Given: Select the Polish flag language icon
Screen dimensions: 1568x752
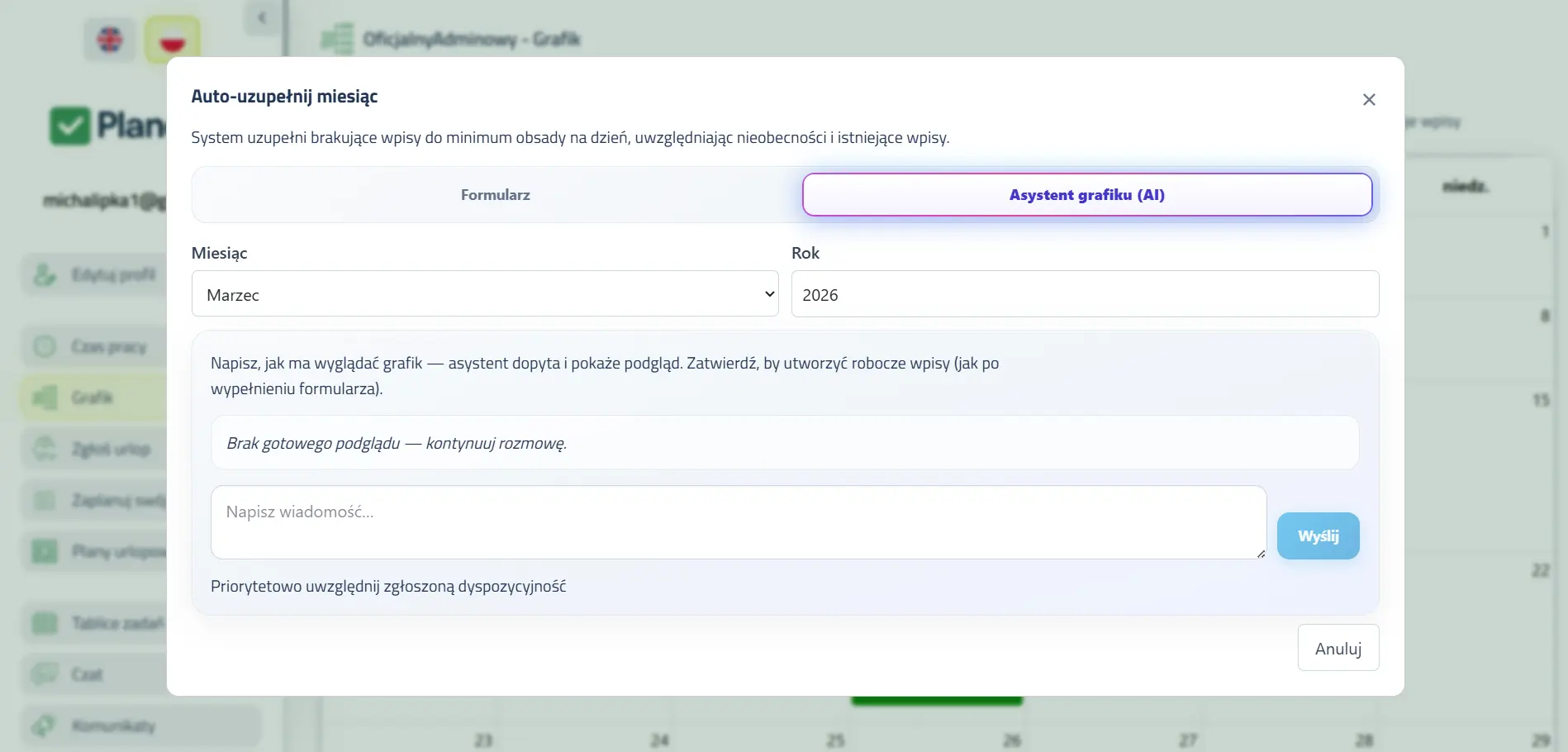Looking at the screenshot, I should (x=172, y=40).
